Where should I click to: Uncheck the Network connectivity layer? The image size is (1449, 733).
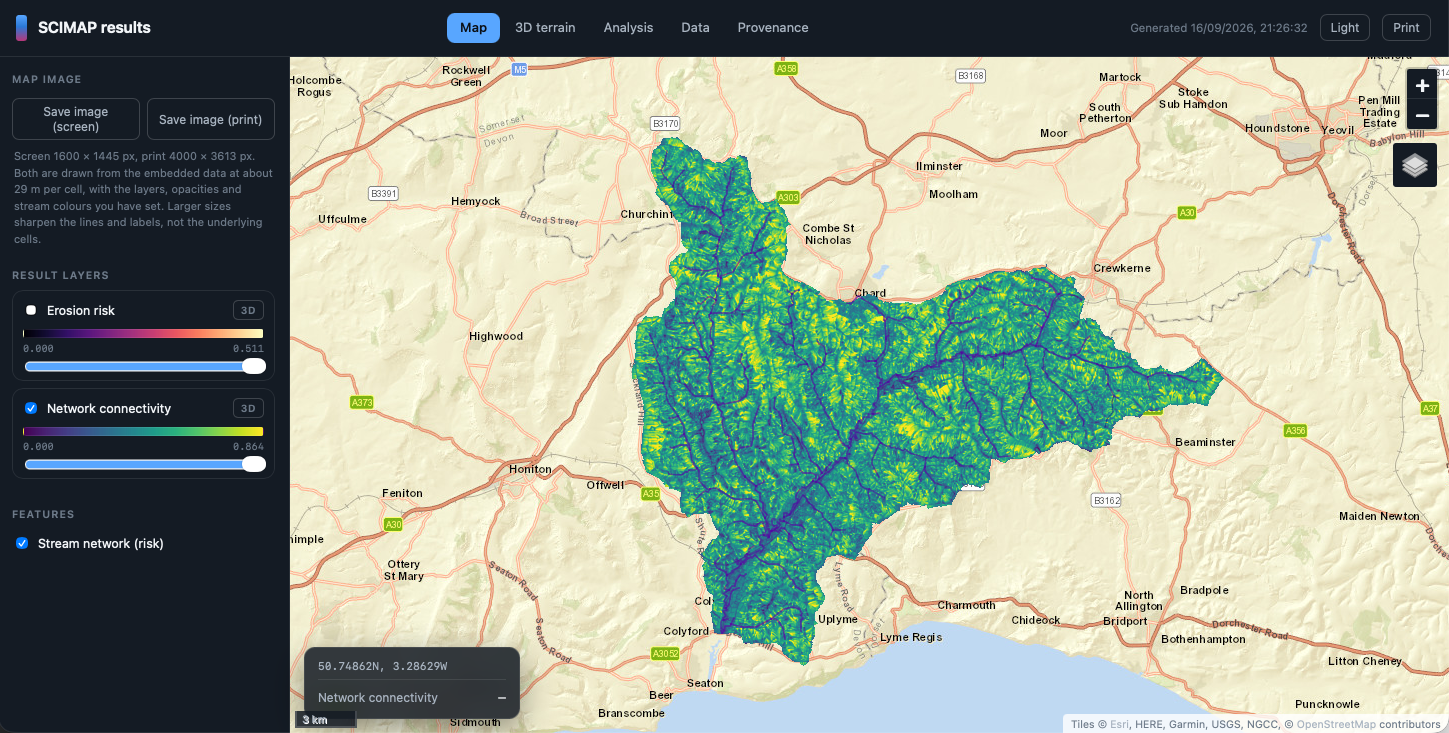[31, 409]
